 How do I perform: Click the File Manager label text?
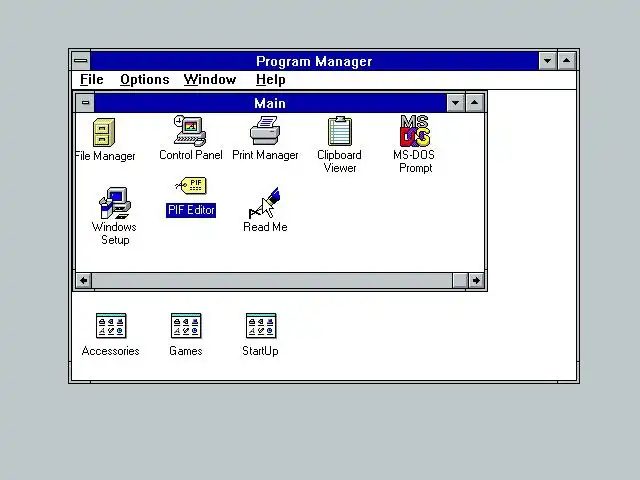[106, 156]
